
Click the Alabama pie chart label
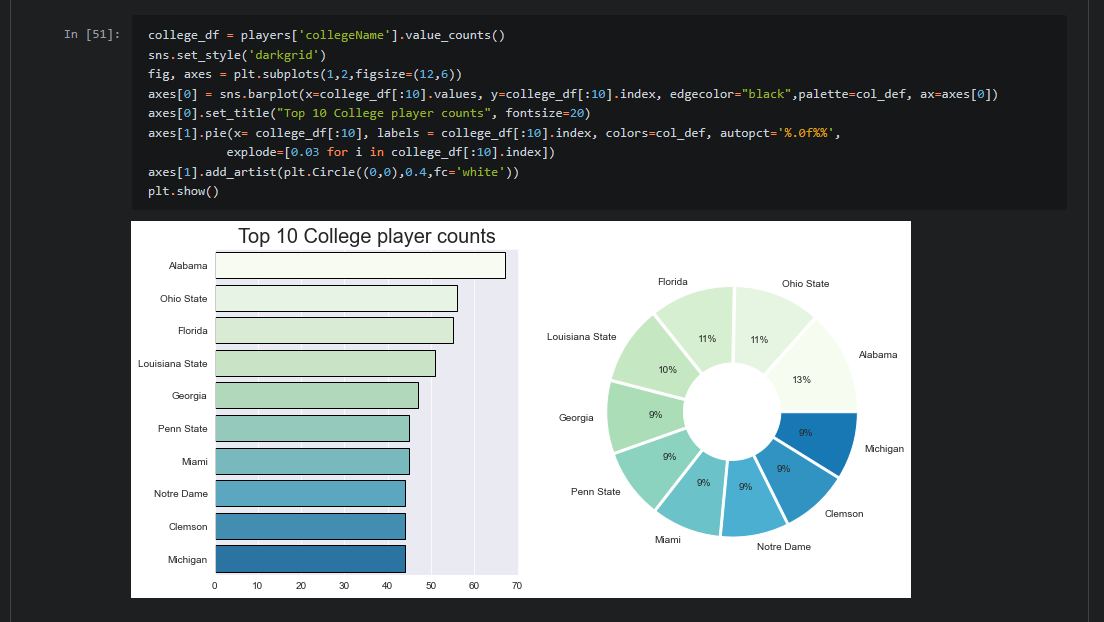coord(878,355)
